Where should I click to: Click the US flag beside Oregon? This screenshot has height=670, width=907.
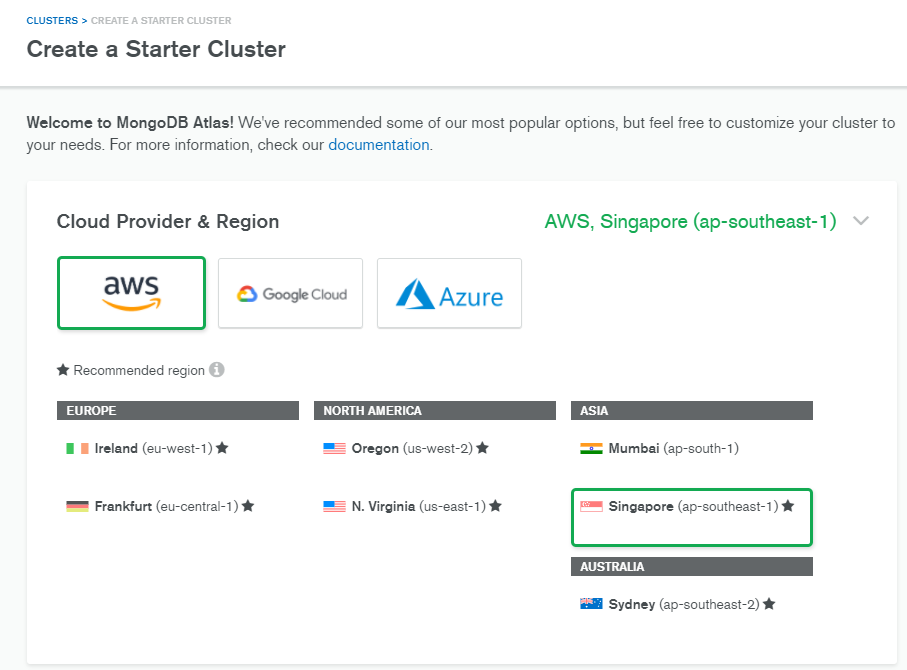[334, 448]
